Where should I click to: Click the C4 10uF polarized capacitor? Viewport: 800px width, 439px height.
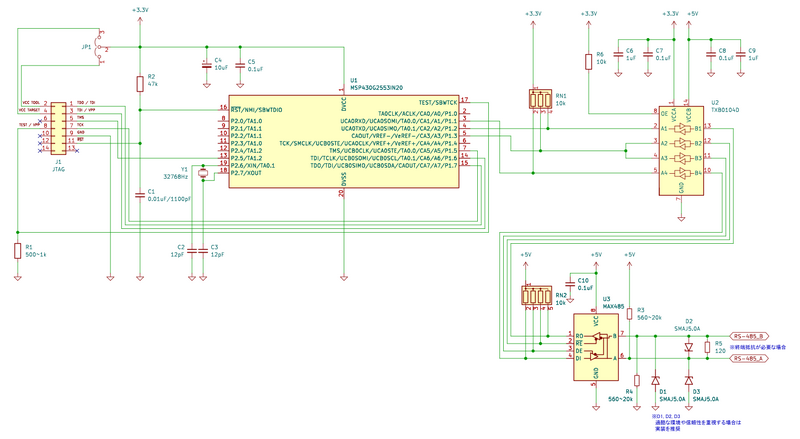coord(207,66)
